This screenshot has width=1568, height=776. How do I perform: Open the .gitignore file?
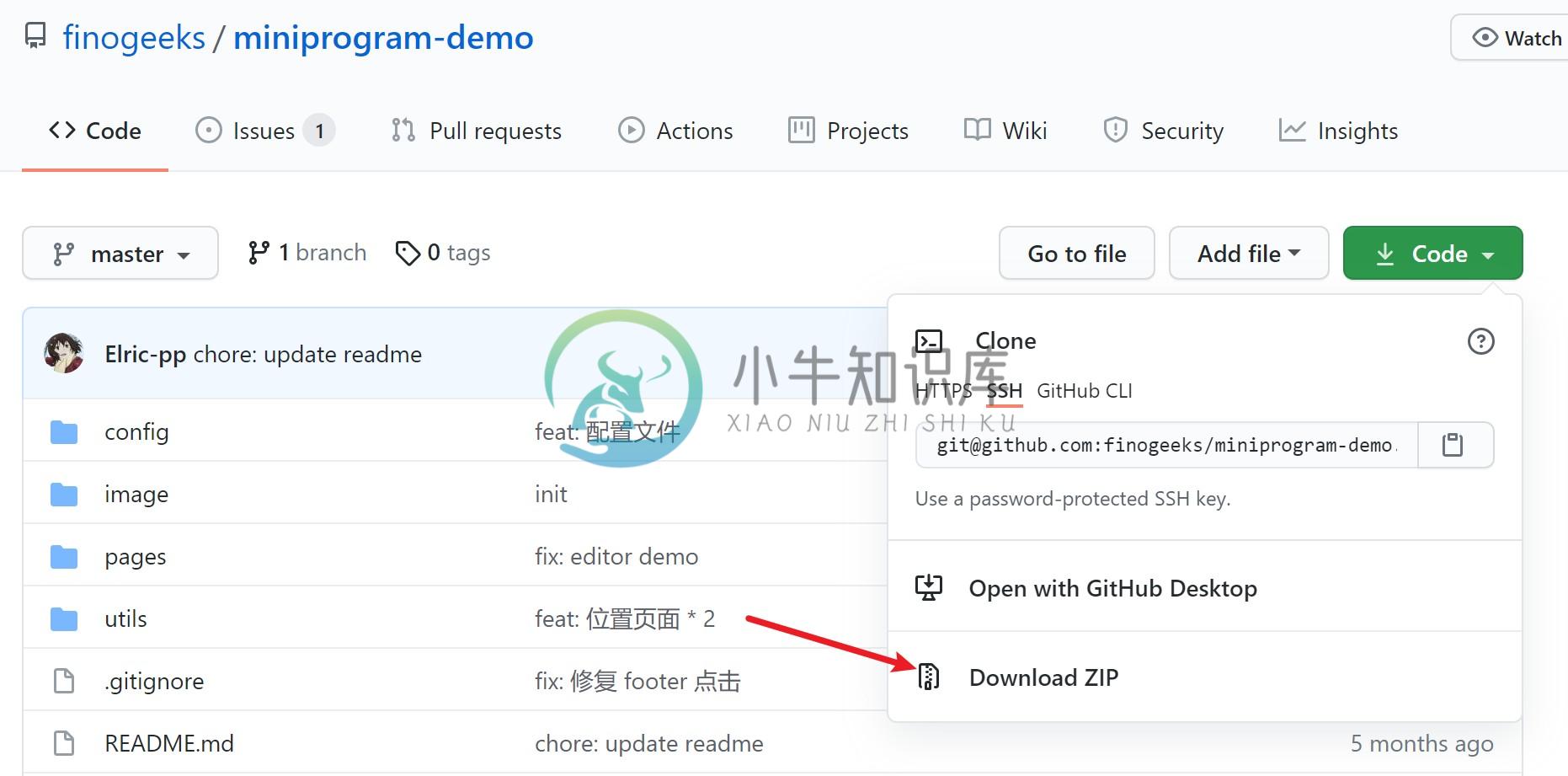pos(154,682)
